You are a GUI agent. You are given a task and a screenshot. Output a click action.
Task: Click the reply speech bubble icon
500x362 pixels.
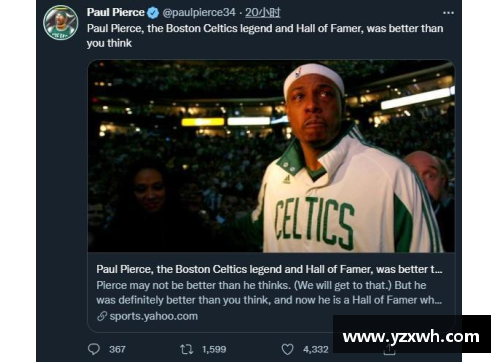pos(94,349)
